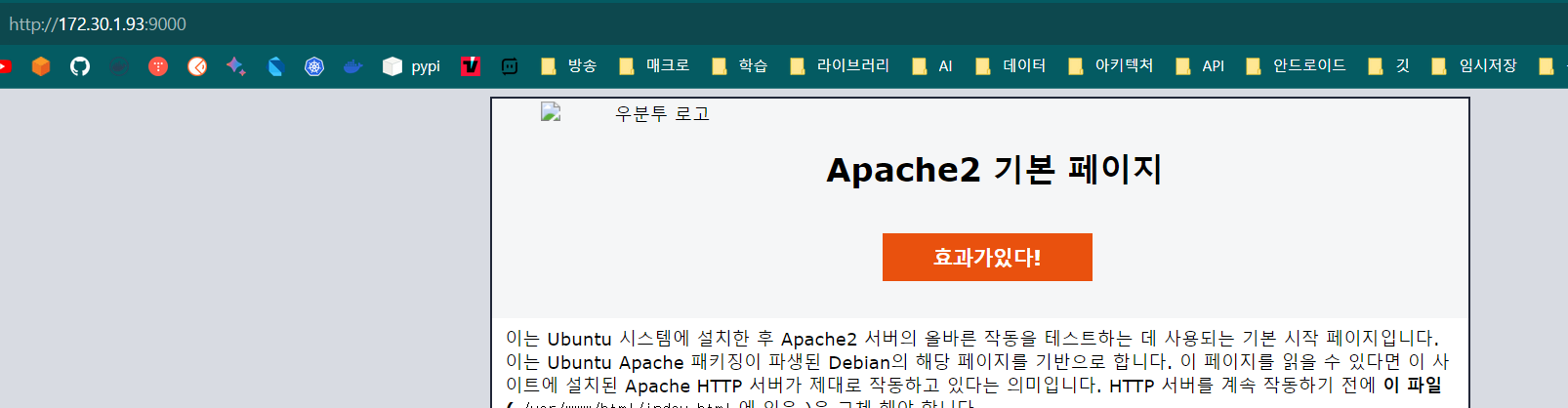Click the broken 우분투 로고 image

click(626, 113)
